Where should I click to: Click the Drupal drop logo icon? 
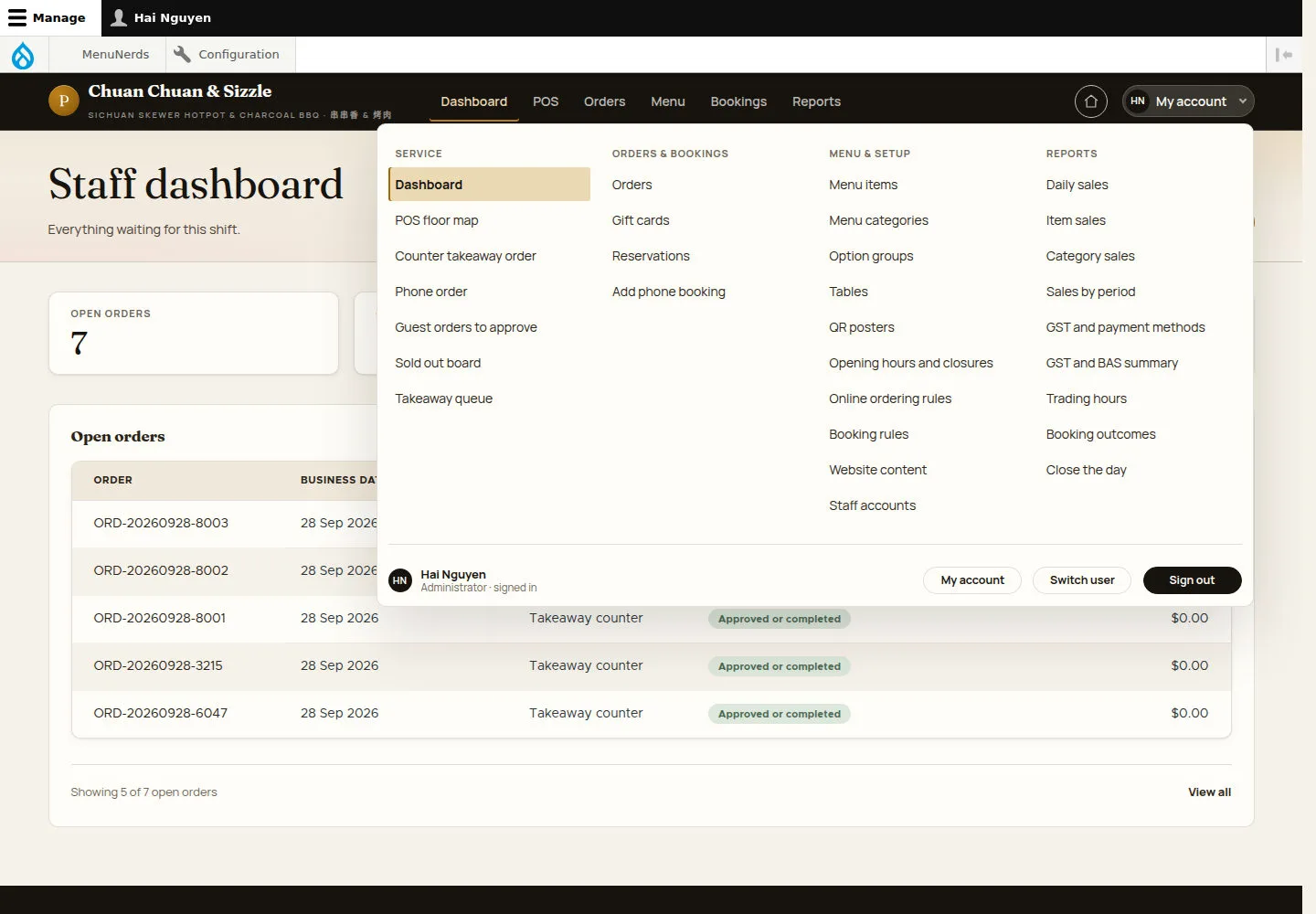23,55
